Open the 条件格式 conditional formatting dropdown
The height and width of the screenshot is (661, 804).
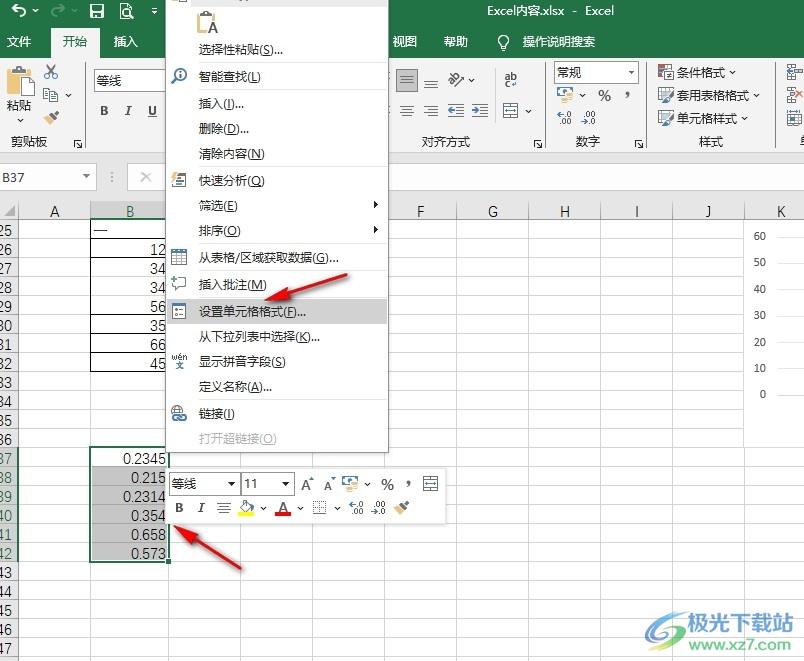697,72
